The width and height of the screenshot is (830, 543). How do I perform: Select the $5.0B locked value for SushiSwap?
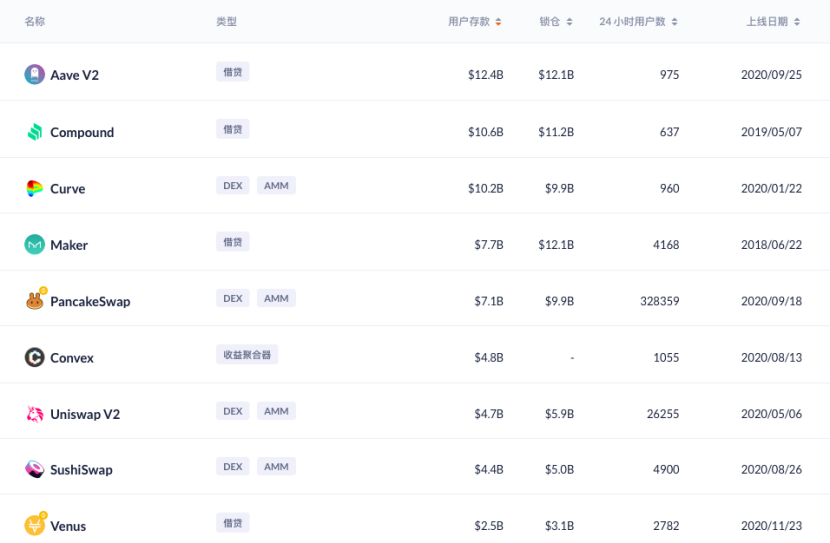pyautogui.click(x=560, y=469)
